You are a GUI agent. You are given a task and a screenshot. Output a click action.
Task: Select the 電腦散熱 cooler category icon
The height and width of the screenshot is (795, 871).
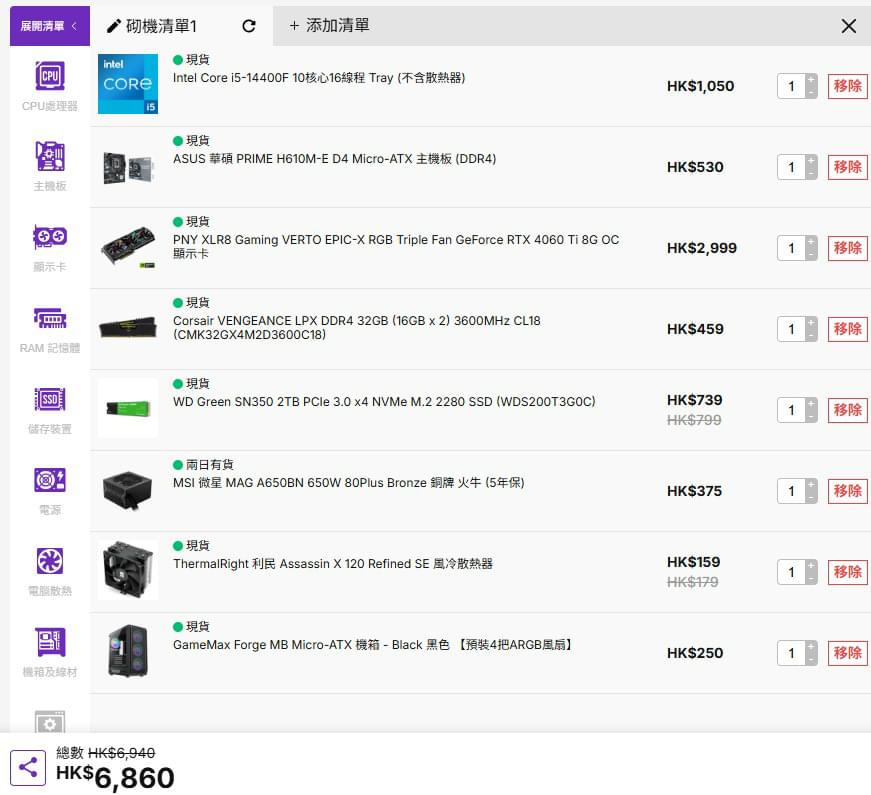click(50, 562)
